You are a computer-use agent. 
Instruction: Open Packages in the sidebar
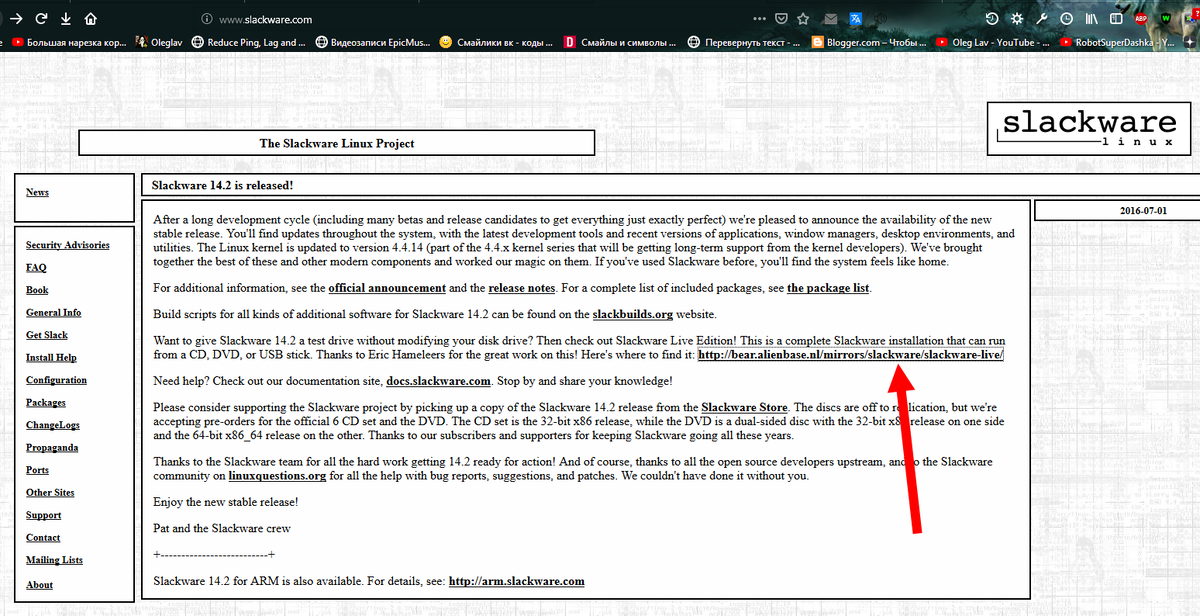coord(46,402)
